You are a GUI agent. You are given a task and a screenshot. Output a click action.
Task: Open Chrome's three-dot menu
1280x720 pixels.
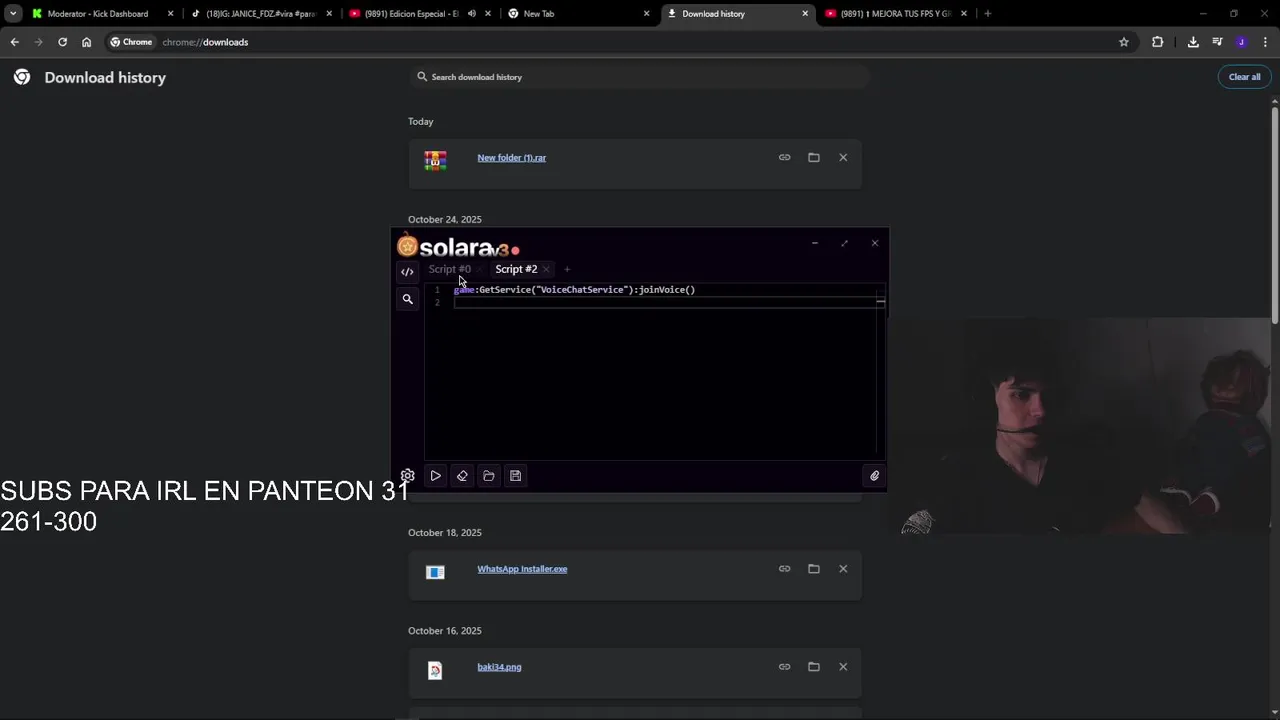tap(1265, 42)
